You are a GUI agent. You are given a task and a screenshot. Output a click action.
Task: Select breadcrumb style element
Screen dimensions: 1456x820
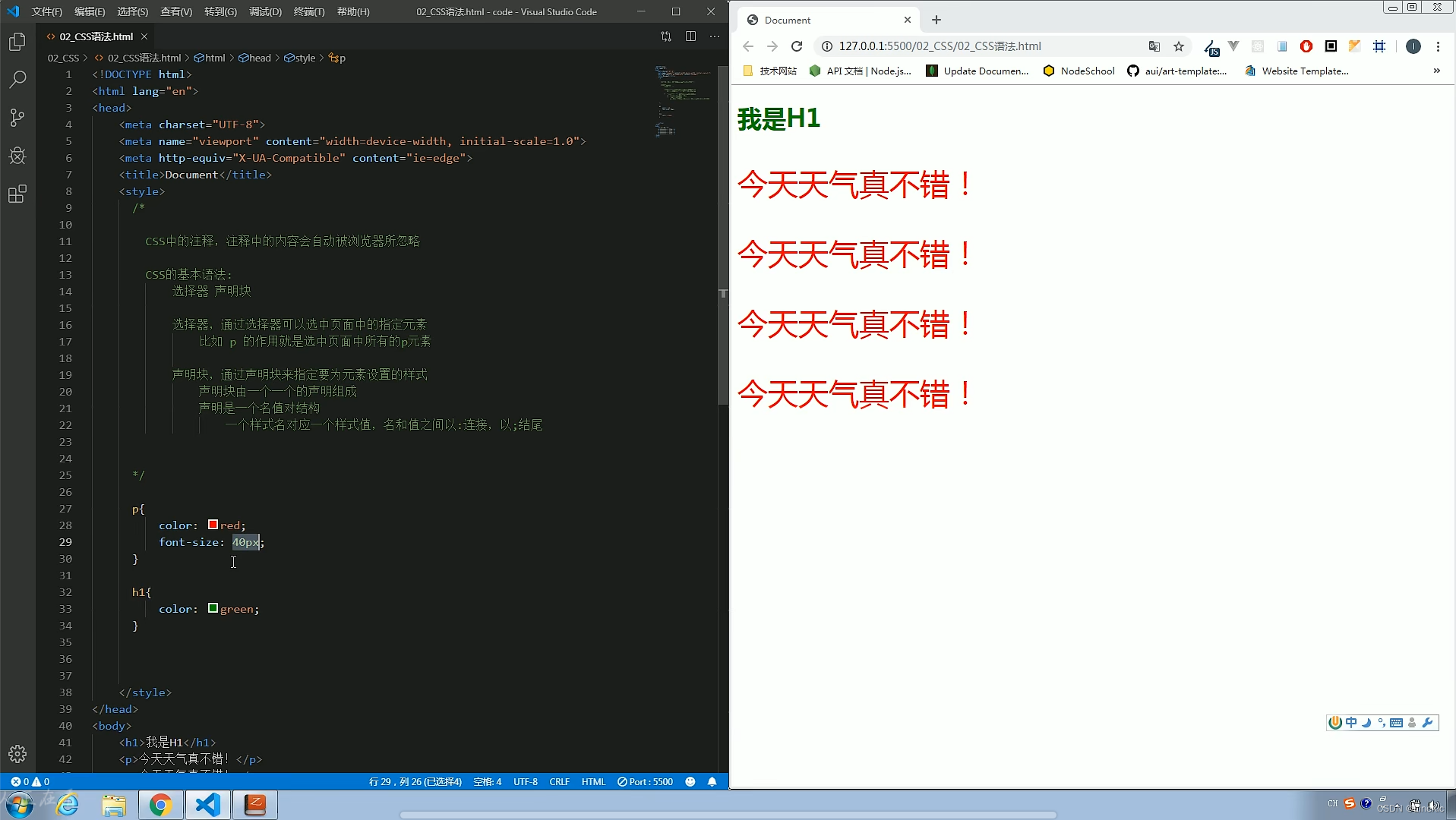[x=300, y=58]
